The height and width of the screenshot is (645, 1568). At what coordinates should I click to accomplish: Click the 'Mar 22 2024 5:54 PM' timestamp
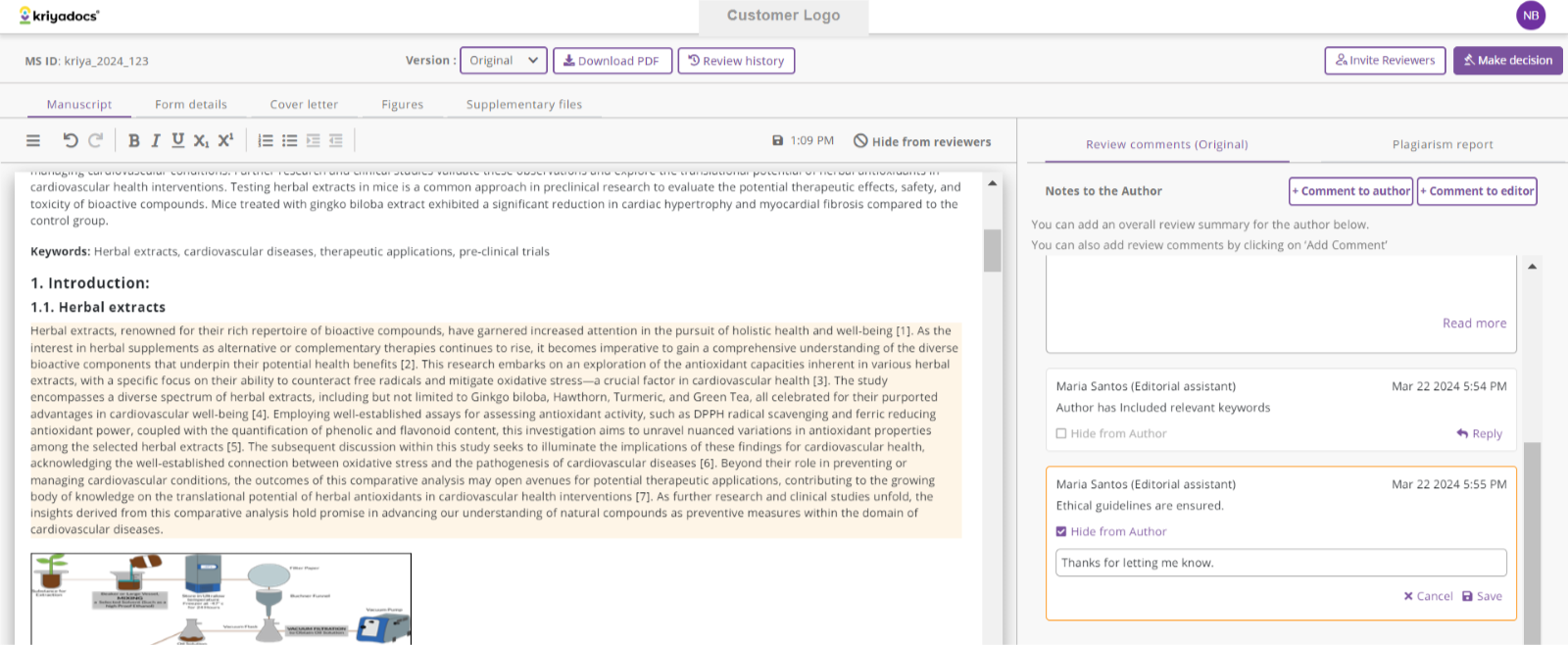point(1449,386)
